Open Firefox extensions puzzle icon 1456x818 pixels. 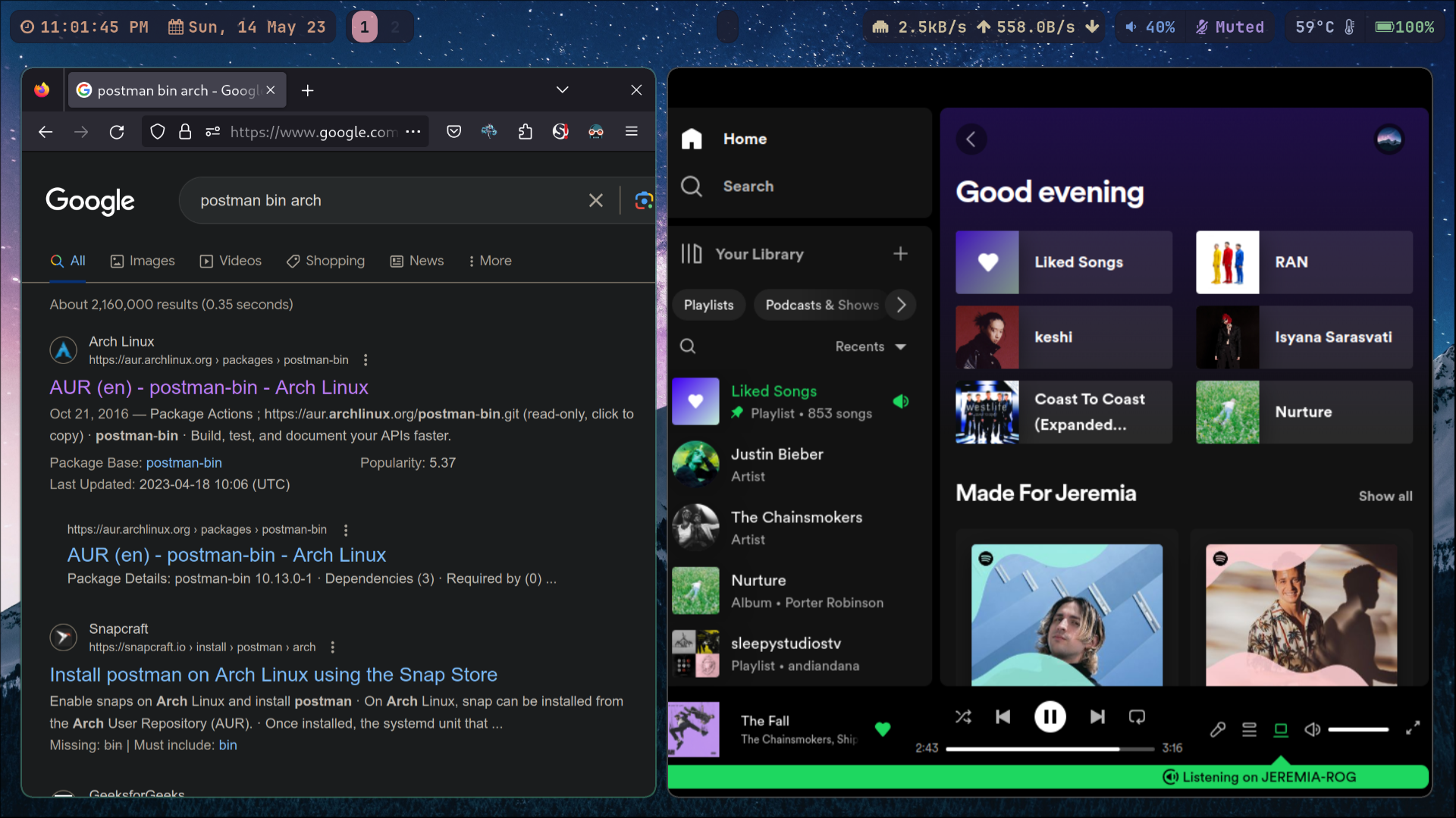[x=525, y=132]
